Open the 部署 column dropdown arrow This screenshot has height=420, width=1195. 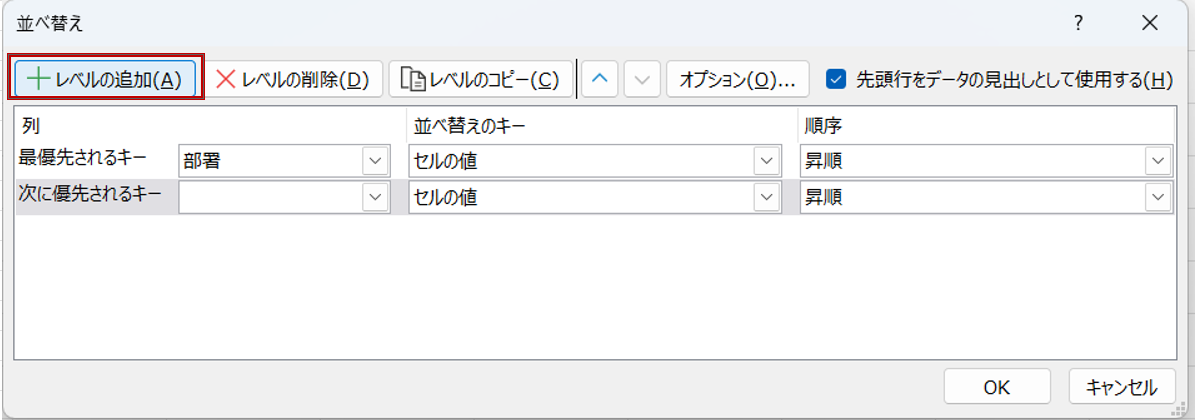click(x=376, y=161)
